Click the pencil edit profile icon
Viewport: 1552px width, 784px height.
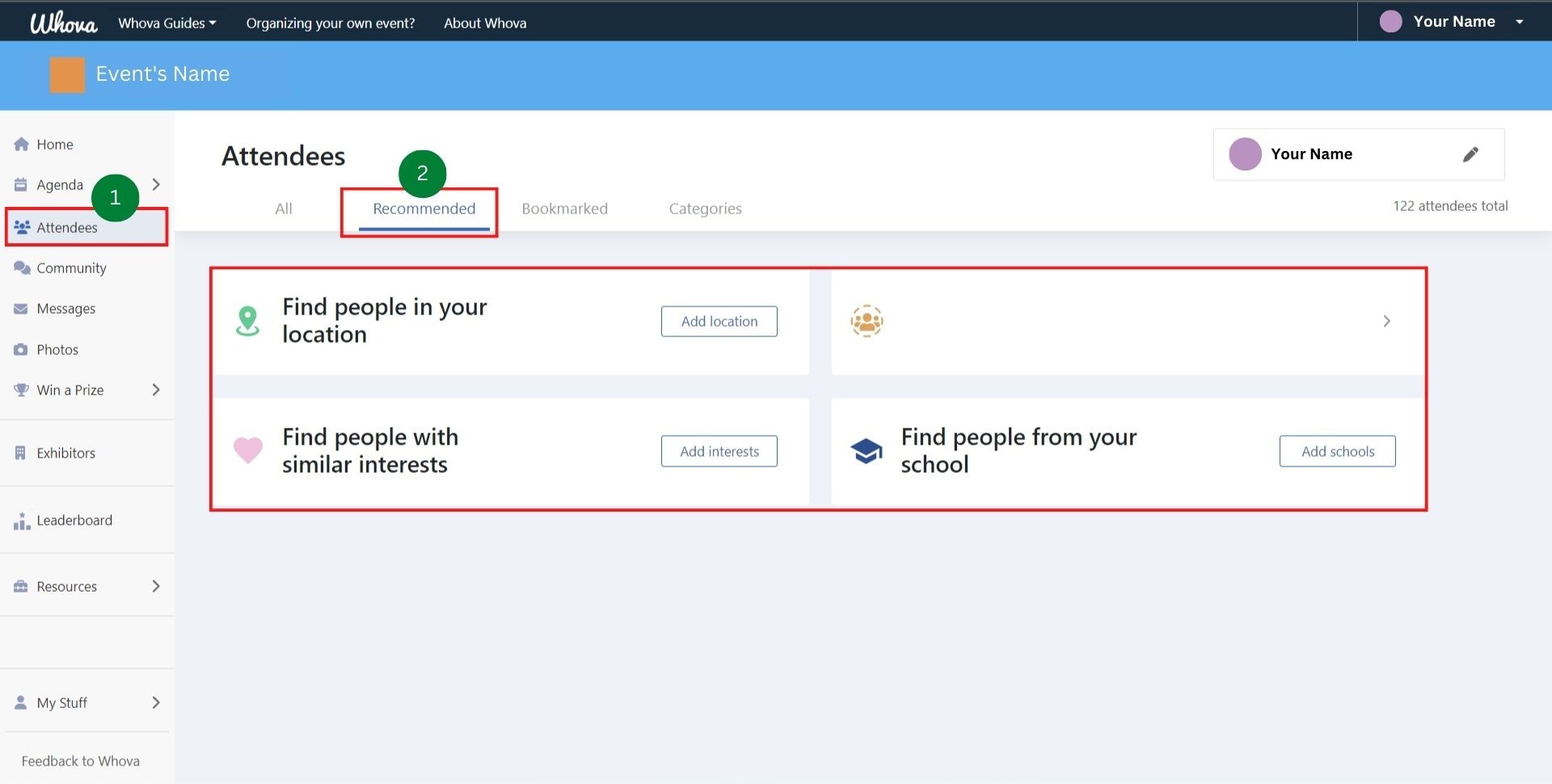pyautogui.click(x=1470, y=154)
